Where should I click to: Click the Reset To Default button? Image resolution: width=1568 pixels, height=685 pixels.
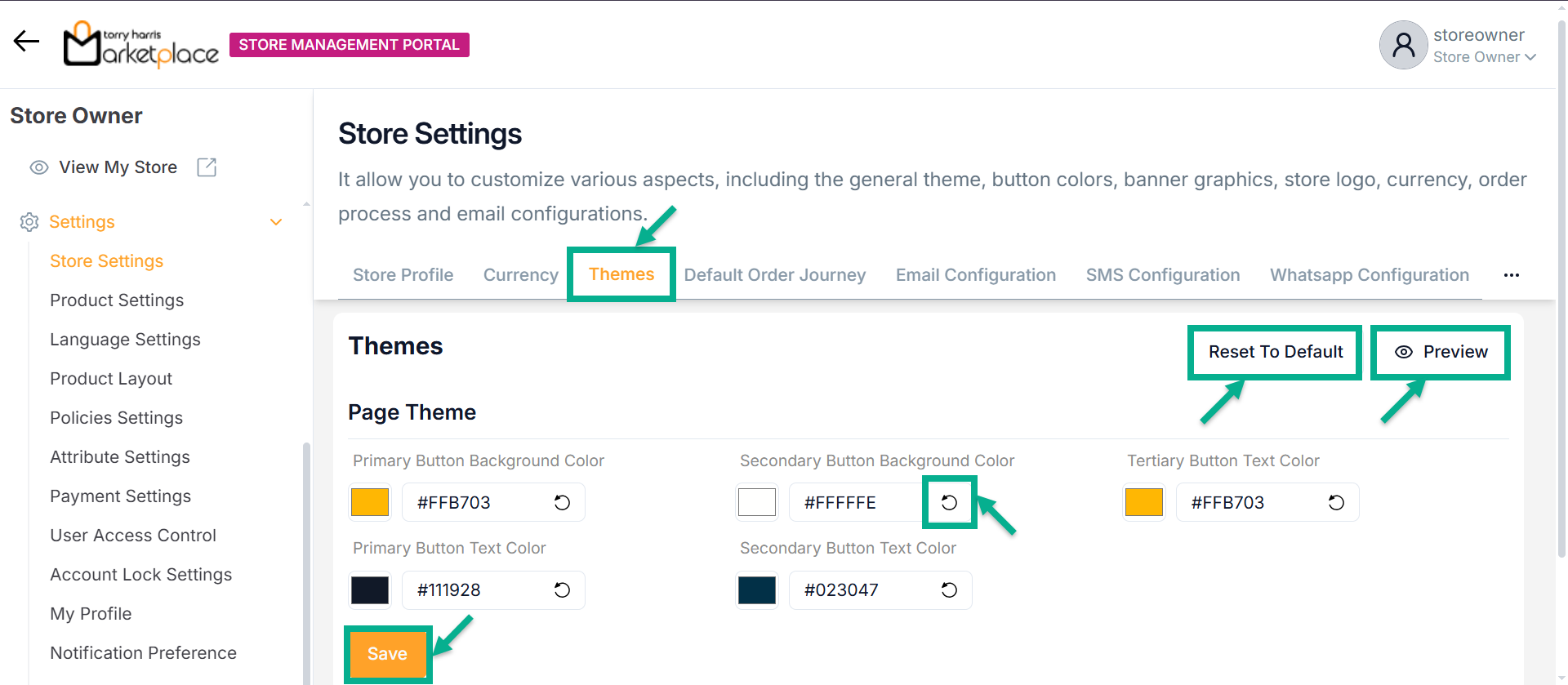click(x=1275, y=352)
